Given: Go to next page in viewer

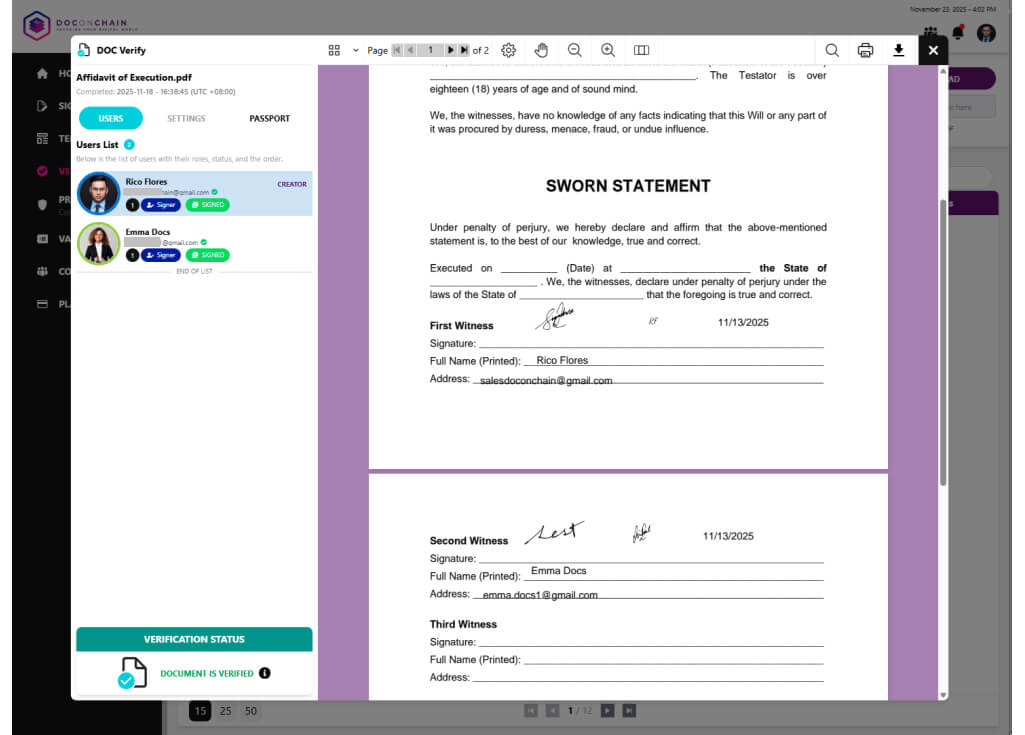Looking at the screenshot, I should [x=450, y=50].
